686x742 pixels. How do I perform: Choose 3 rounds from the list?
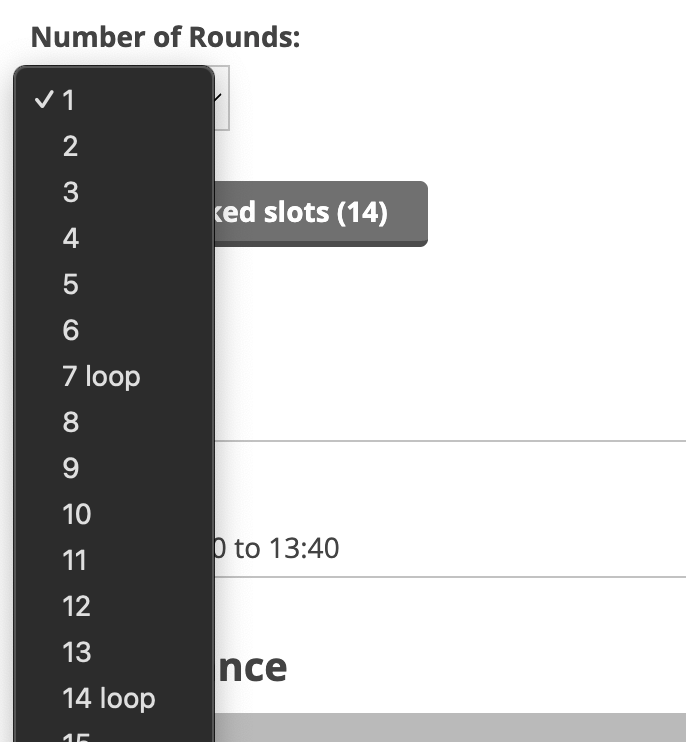[x=114, y=192]
